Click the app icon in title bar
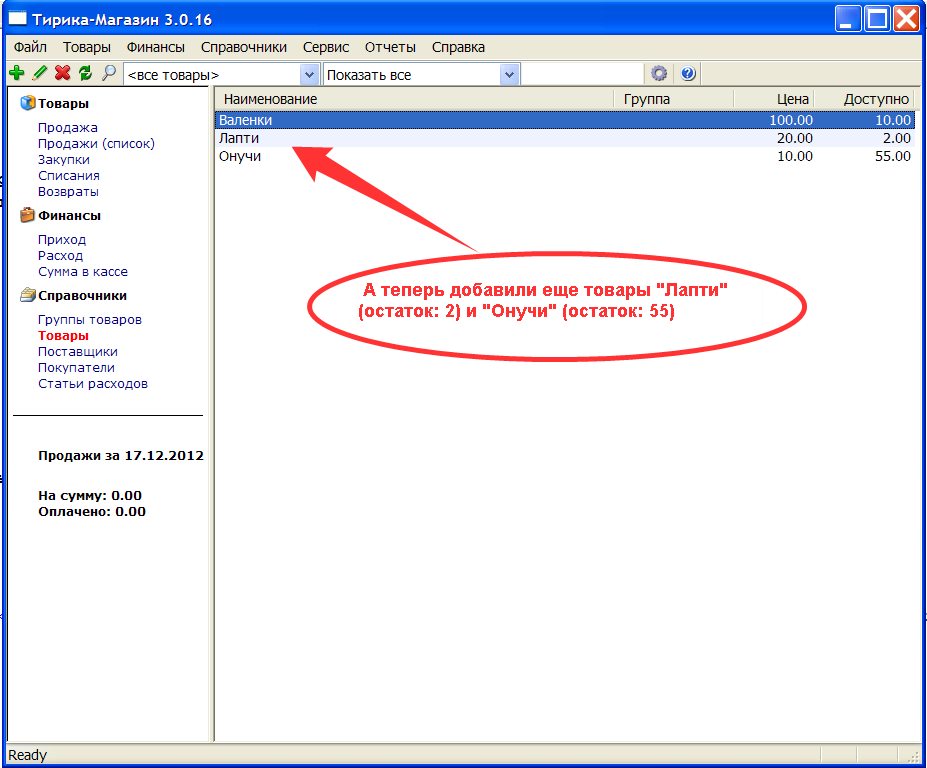The width and height of the screenshot is (927, 768). pos(18,20)
